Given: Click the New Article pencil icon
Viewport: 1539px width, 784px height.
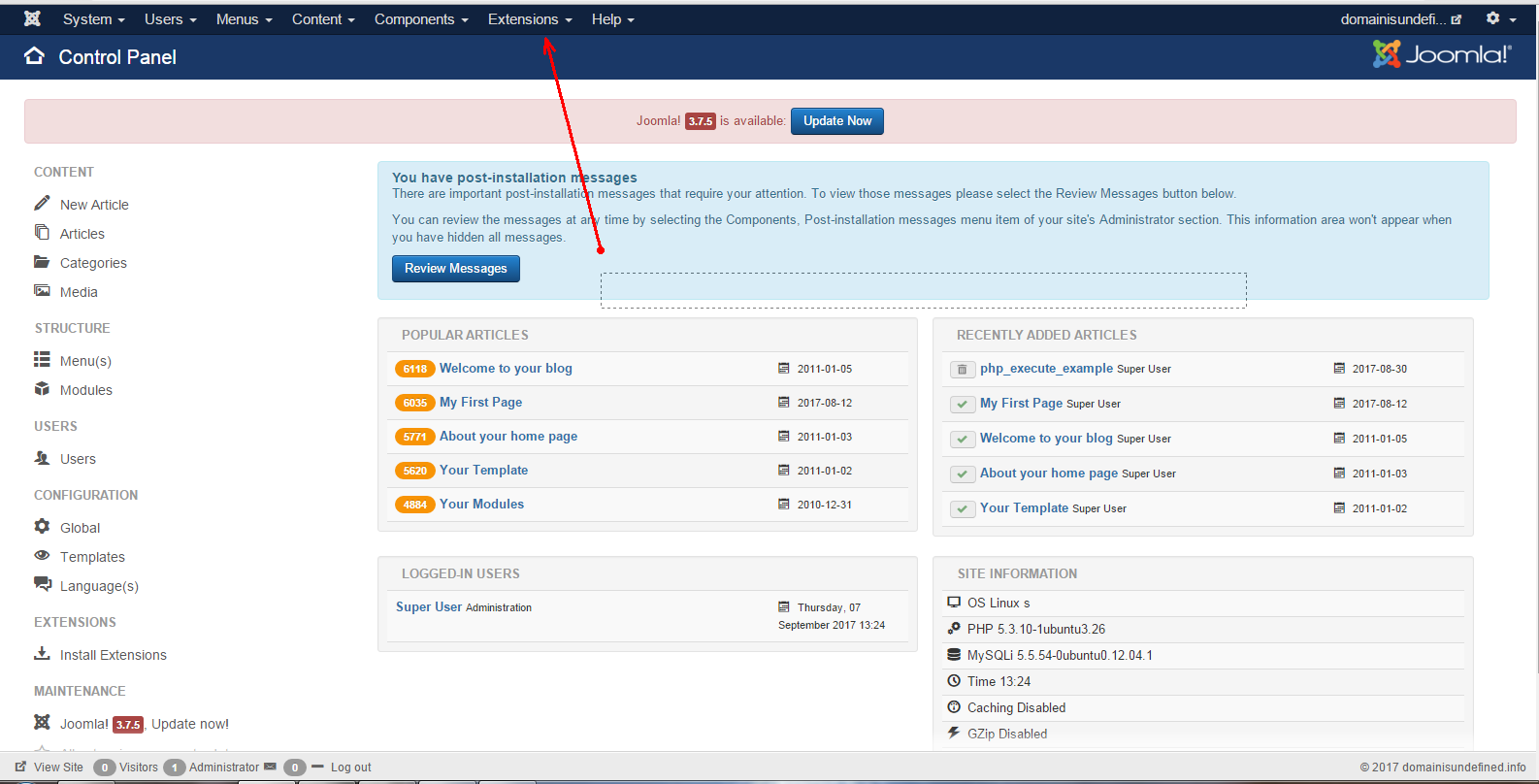Looking at the screenshot, I should (42, 203).
